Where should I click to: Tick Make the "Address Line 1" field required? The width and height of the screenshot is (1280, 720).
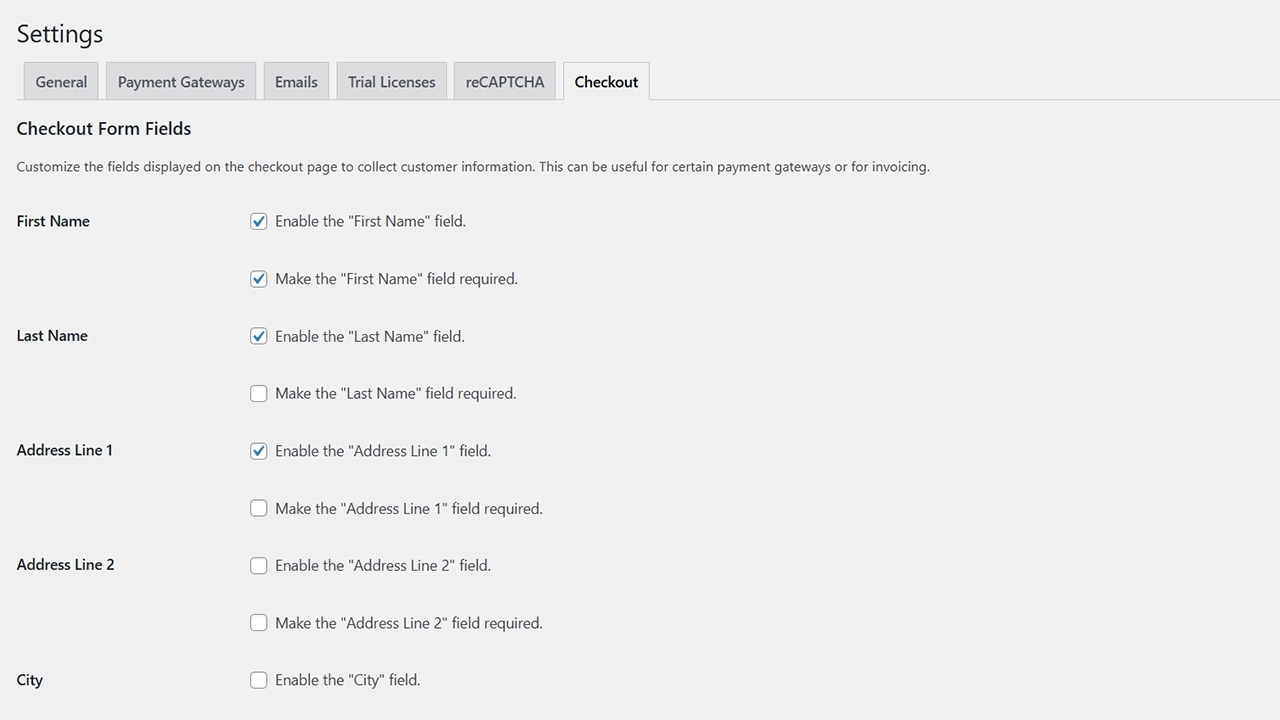point(259,509)
